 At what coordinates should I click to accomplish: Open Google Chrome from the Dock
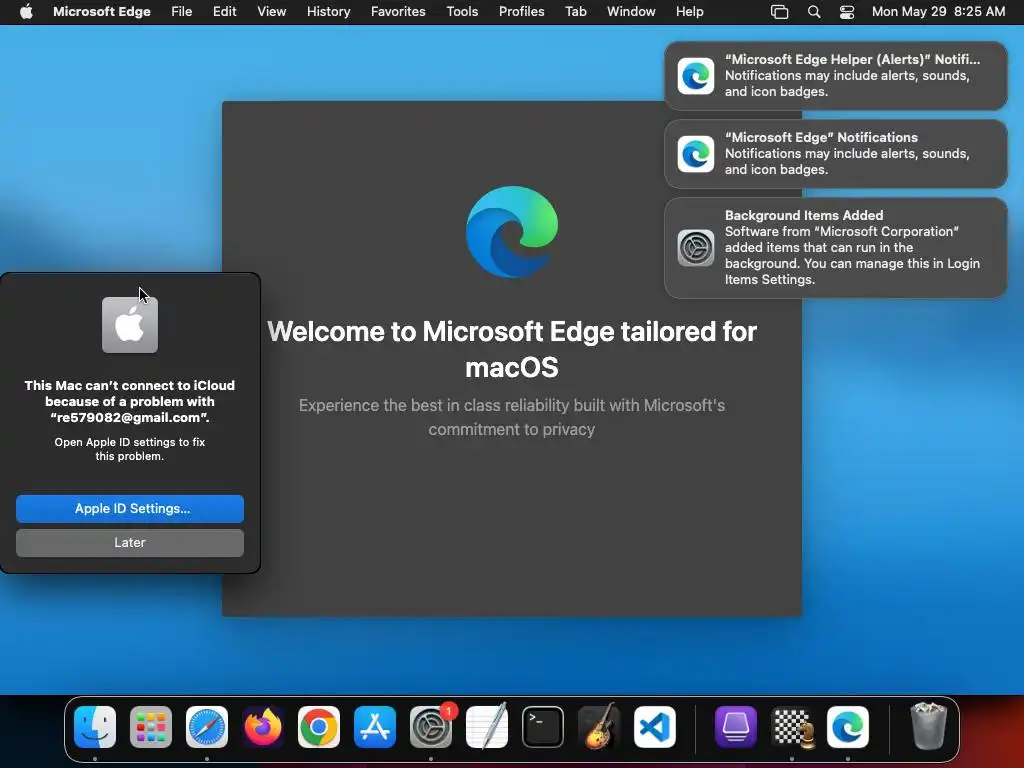pos(319,728)
